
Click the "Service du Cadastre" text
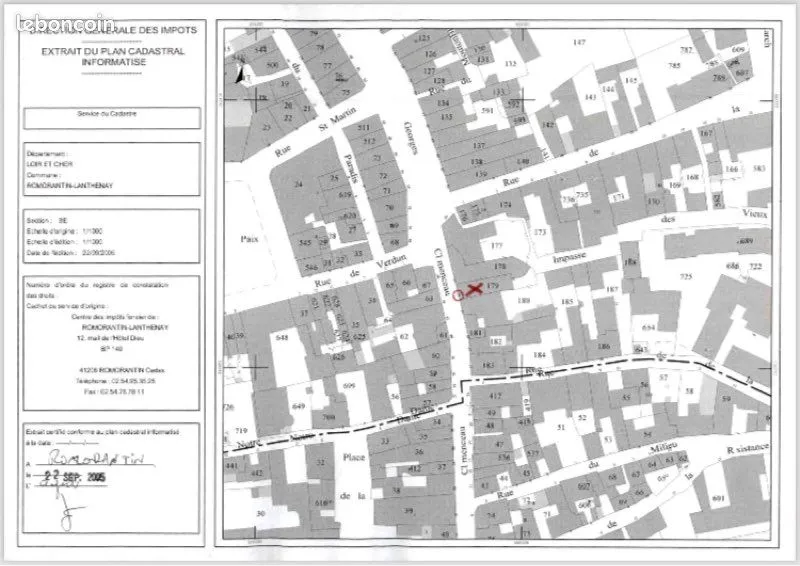pyautogui.click(x=107, y=114)
